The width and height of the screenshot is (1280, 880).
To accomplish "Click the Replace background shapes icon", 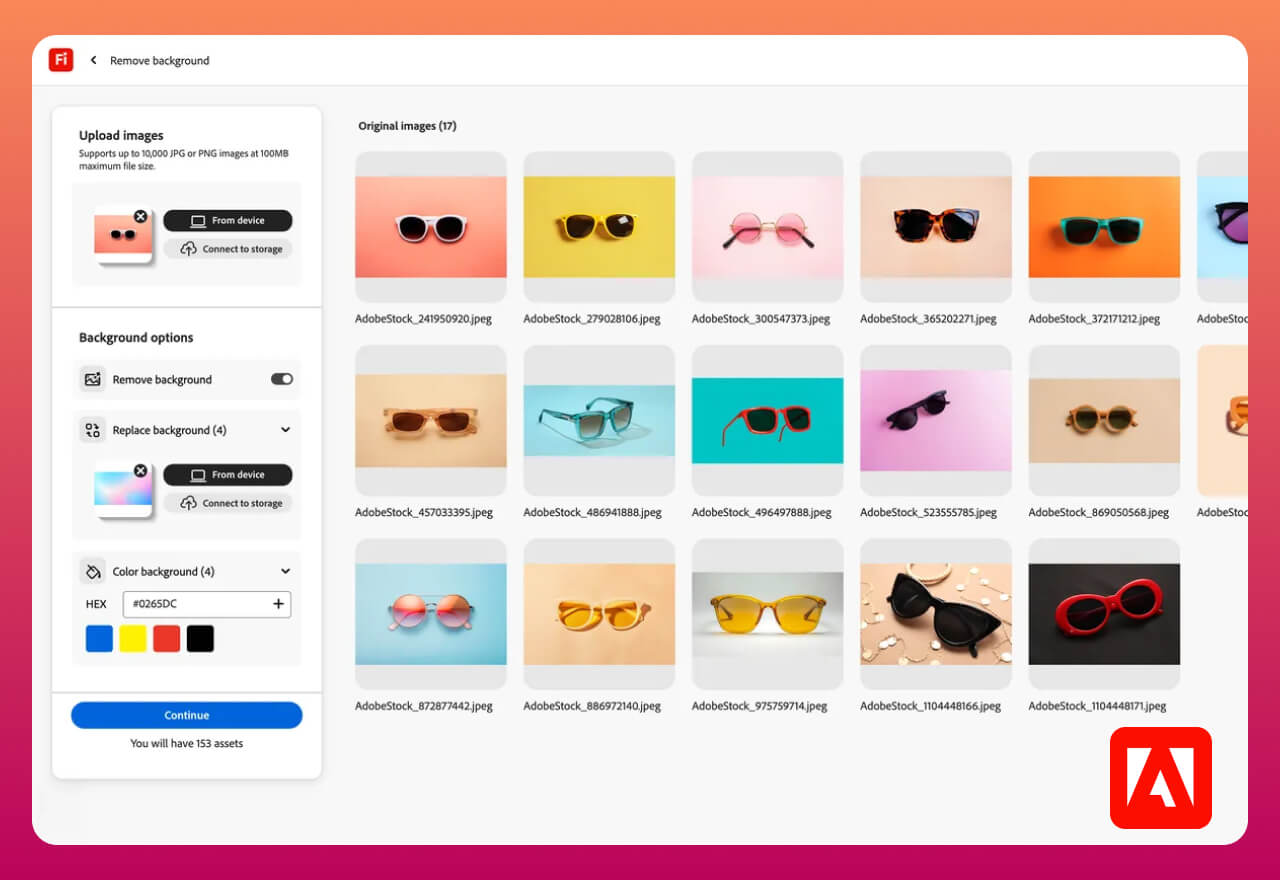I will 93,430.
